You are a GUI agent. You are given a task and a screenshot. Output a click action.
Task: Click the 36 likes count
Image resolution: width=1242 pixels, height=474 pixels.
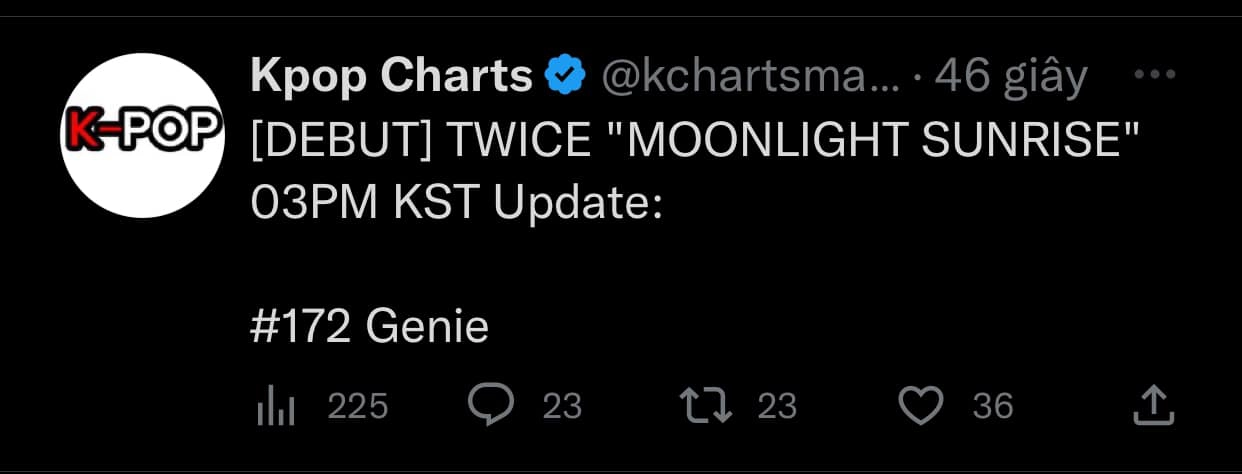[993, 406]
